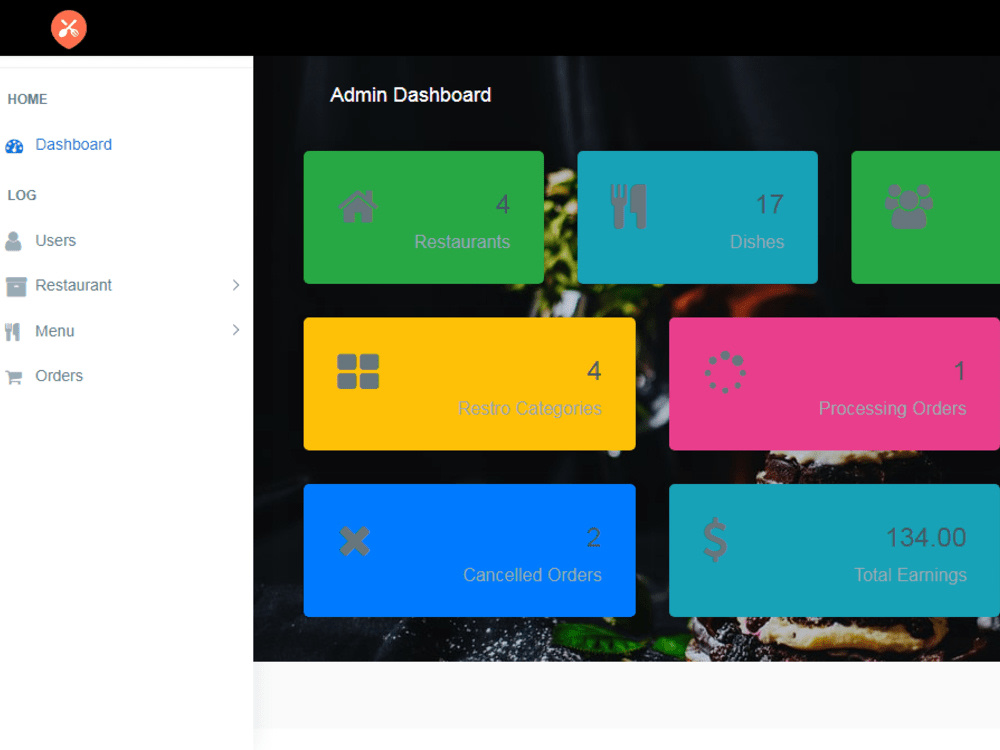
Task: Click the Total Earnings label
Action: 910,575
